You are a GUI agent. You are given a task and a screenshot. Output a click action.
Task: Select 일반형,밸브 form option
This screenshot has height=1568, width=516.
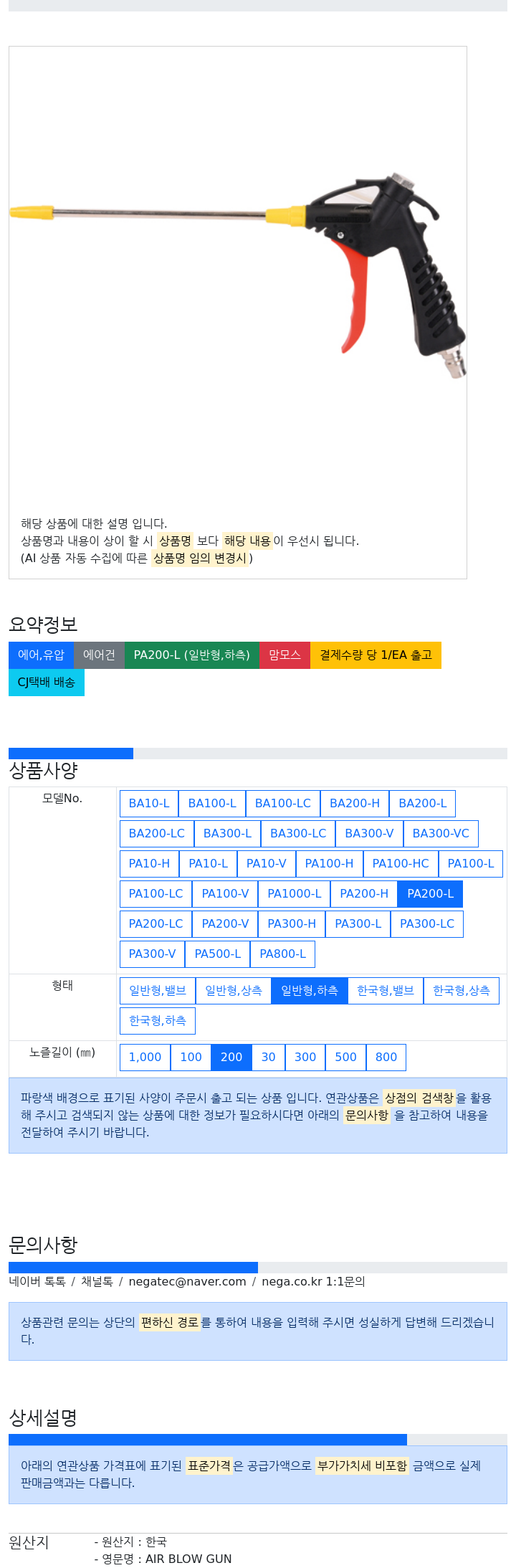[158, 991]
